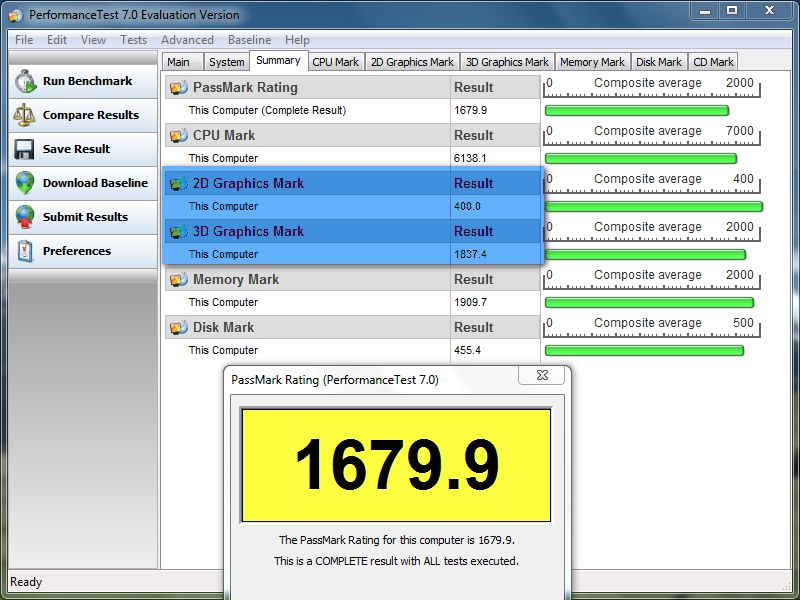
Task: Select the Disk Mark header row text
Action: point(223,328)
